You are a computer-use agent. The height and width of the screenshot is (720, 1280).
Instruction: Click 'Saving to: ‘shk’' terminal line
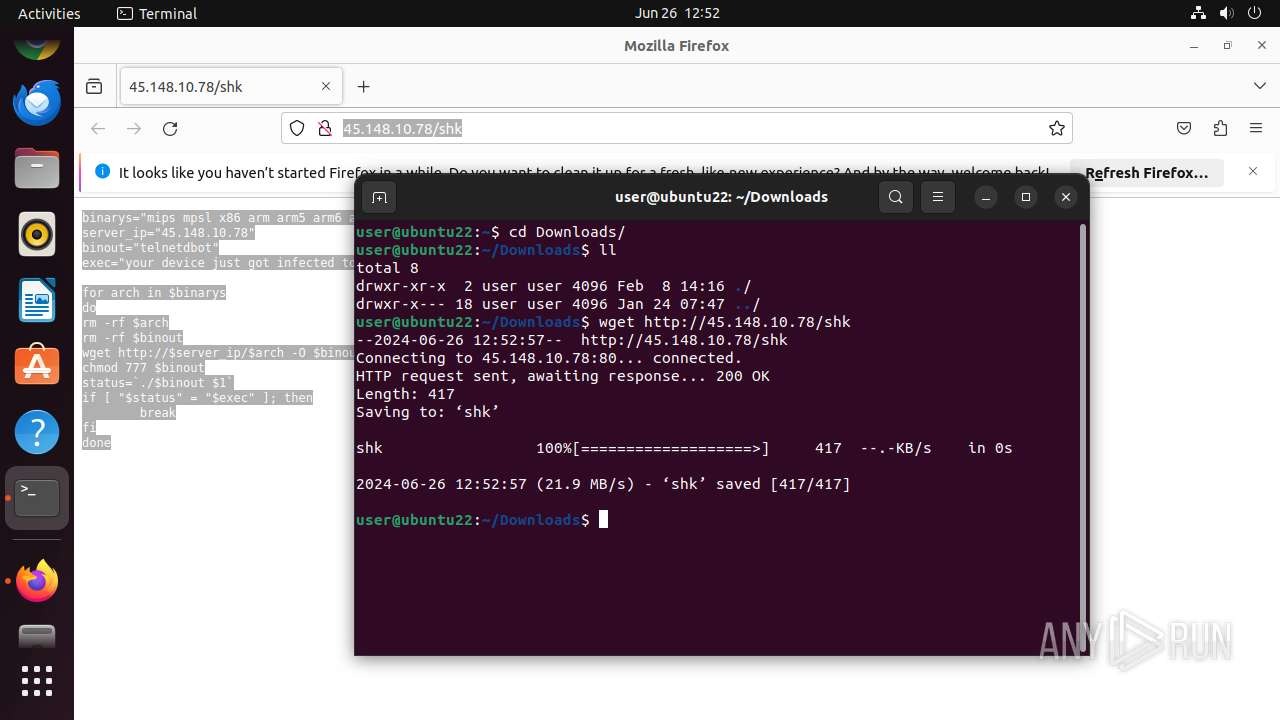(428, 412)
